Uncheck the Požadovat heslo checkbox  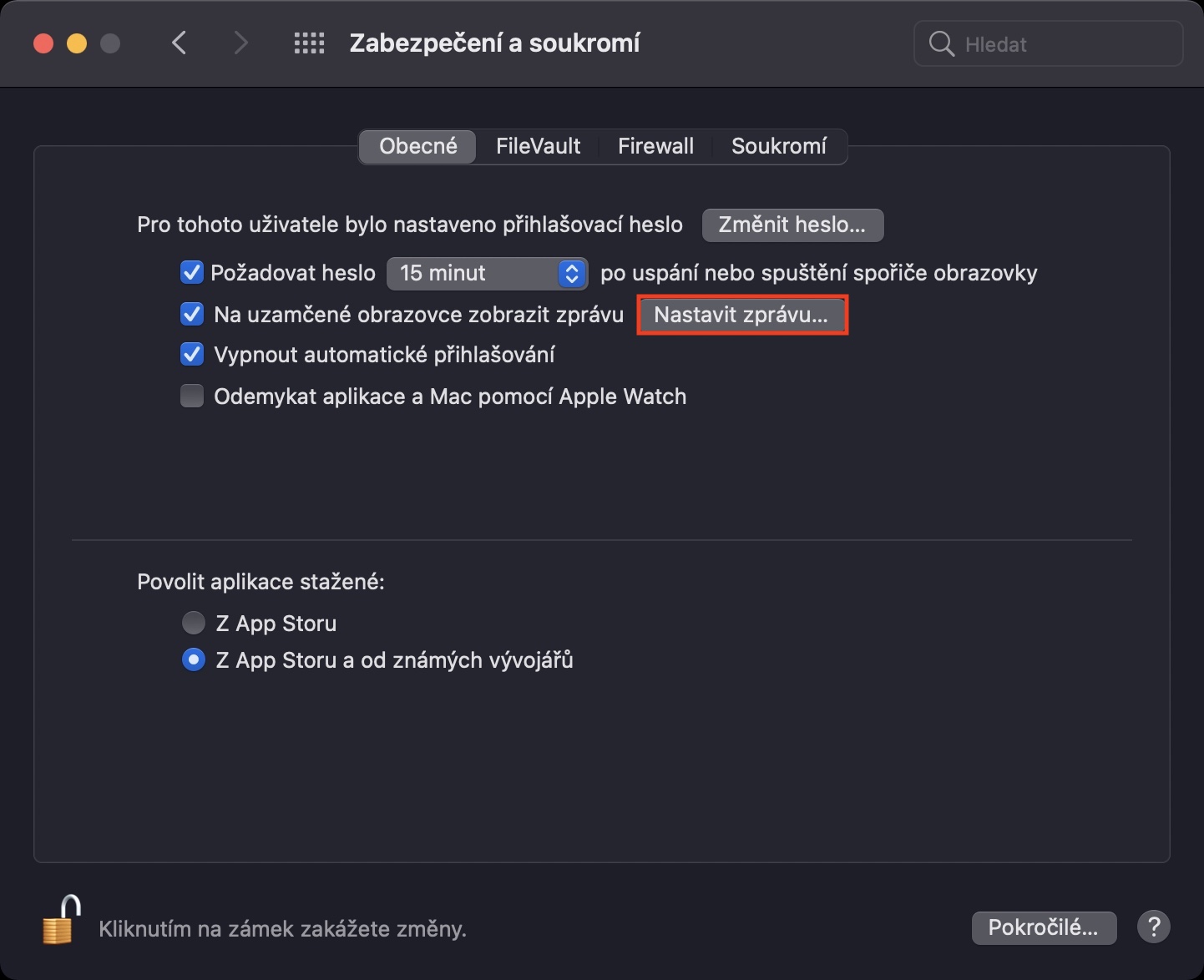(x=192, y=273)
